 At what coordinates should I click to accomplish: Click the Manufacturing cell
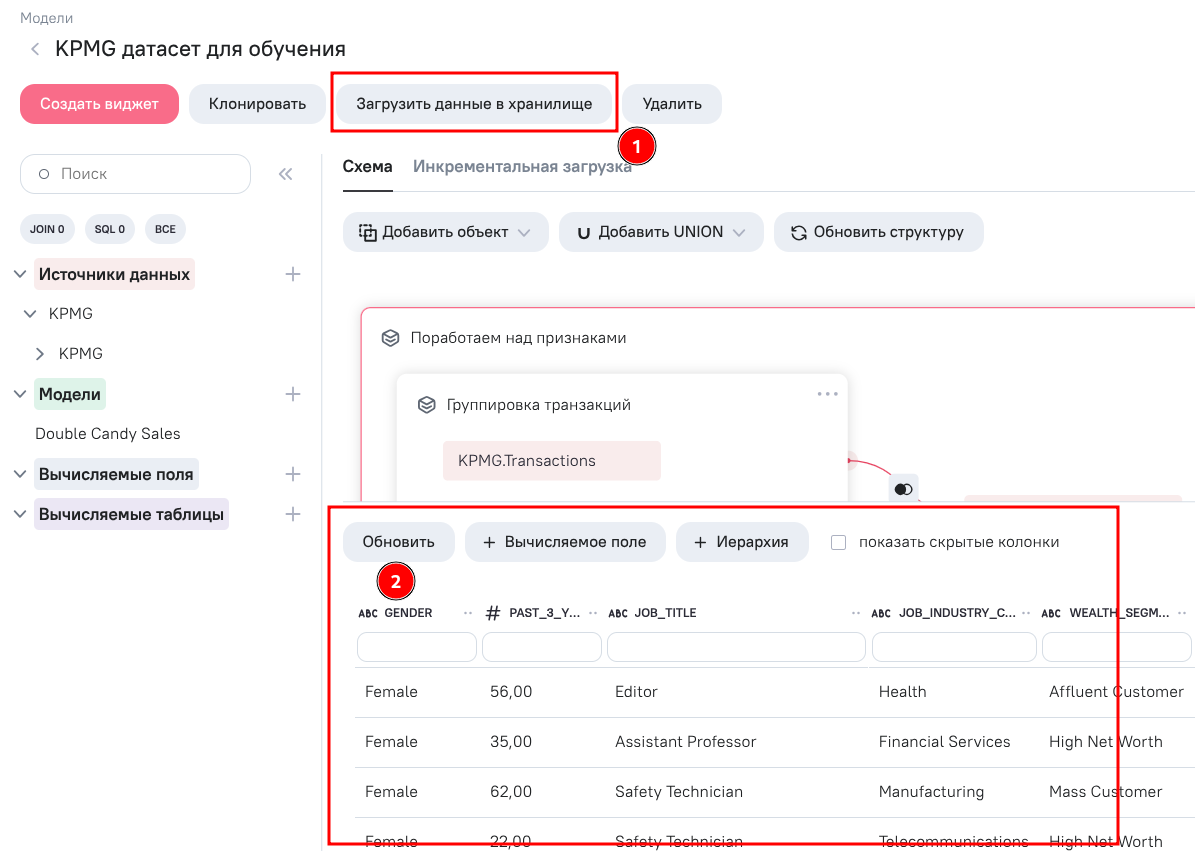pyautogui.click(x=931, y=792)
